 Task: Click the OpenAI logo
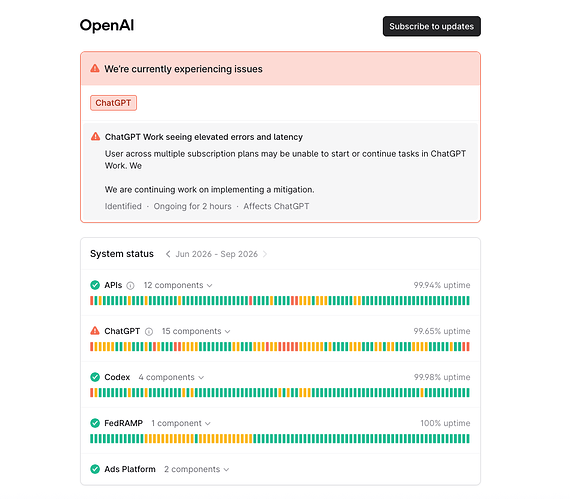click(x=107, y=25)
